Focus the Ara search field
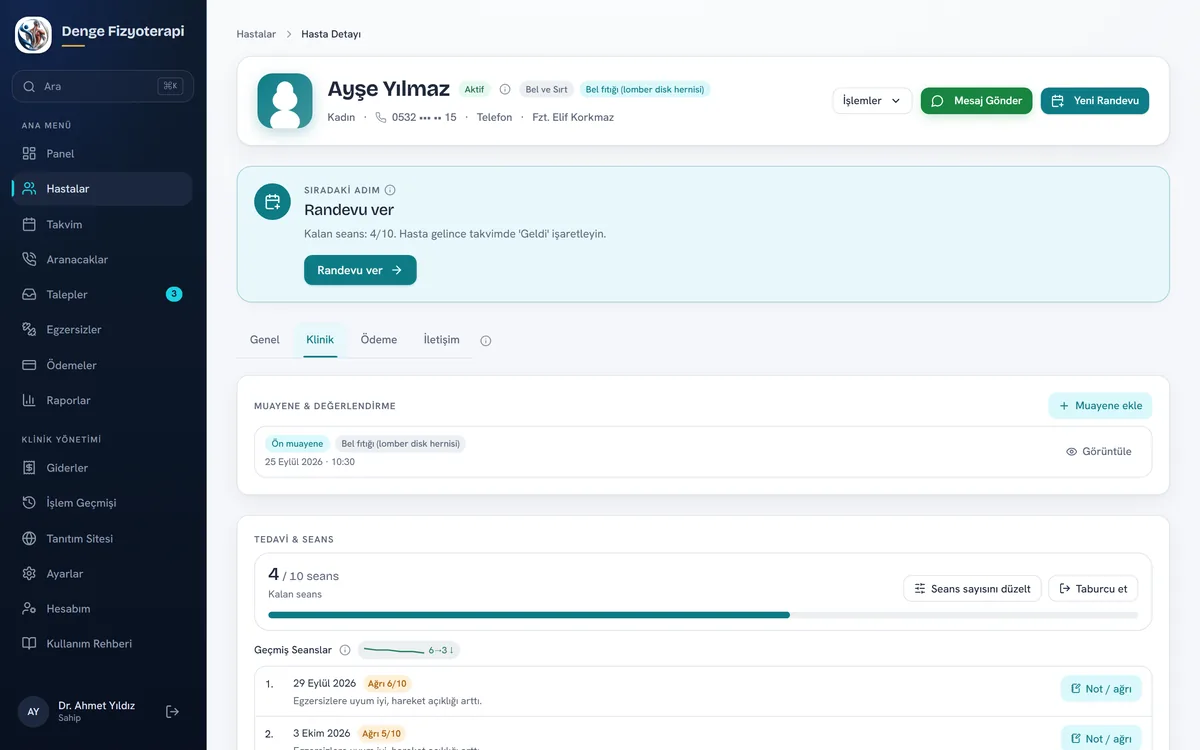Image resolution: width=1200 pixels, height=750 pixels. click(x=103, y=86)
